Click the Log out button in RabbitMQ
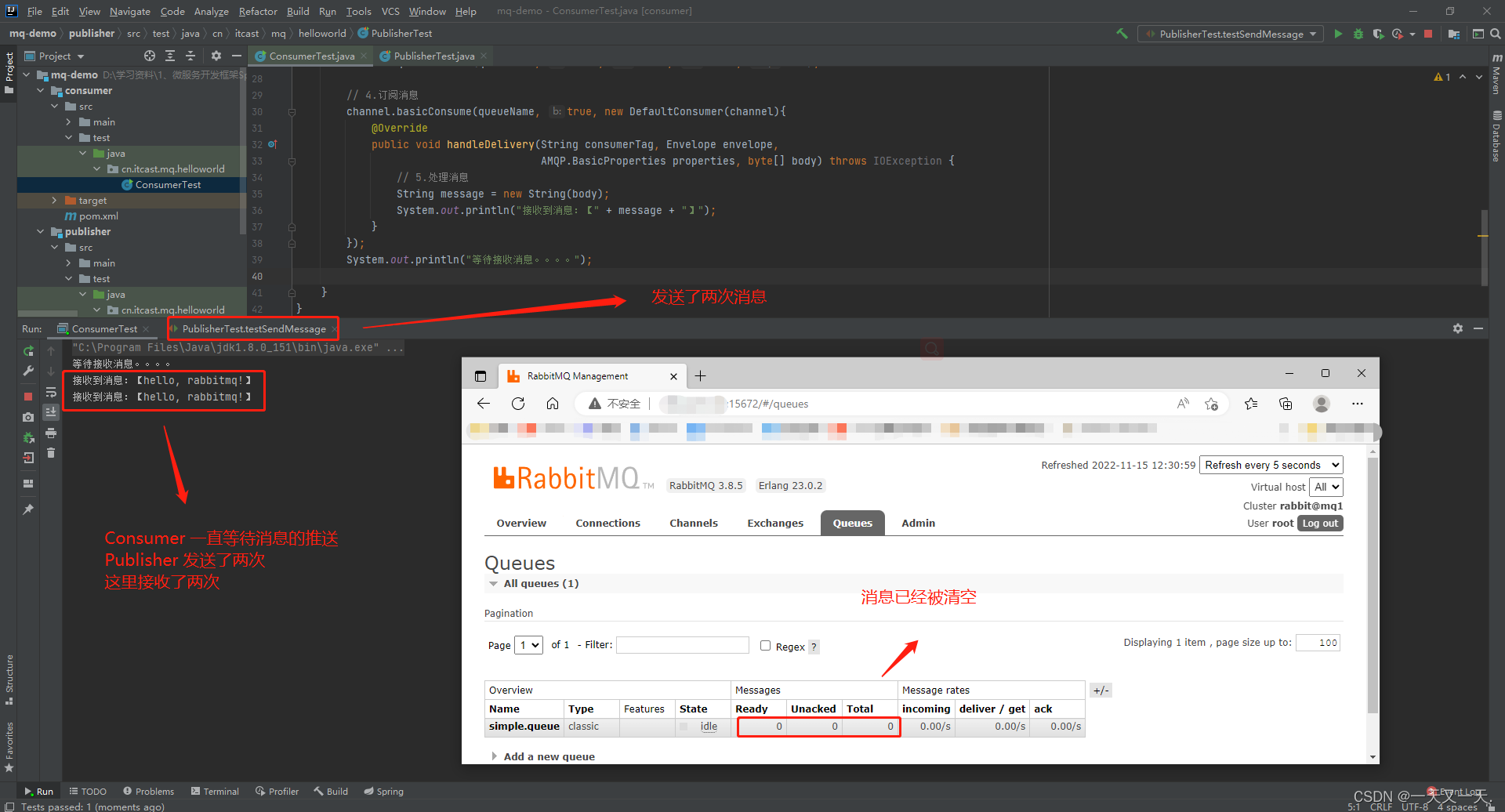Viewport: 1505px width, 812px height. (x=1320, y=524)
